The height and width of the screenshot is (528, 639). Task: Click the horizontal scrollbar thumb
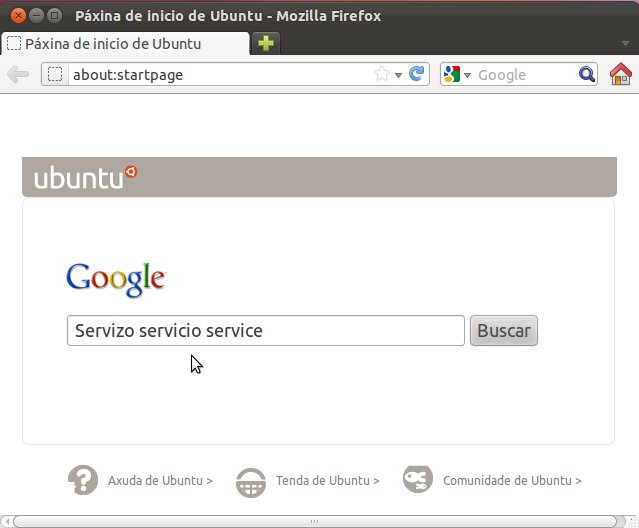click(x=315, y=521)
